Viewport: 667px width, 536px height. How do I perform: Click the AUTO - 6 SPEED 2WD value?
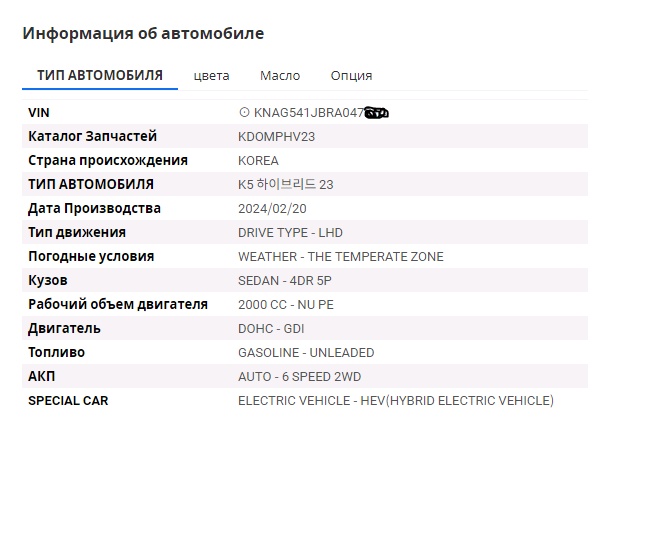pyautogui.click(x=299, y=377)
